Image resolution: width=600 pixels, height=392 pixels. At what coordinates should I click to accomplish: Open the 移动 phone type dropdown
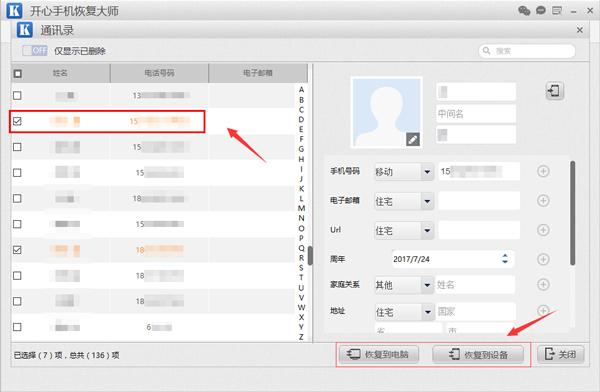[x=404, y=172]
